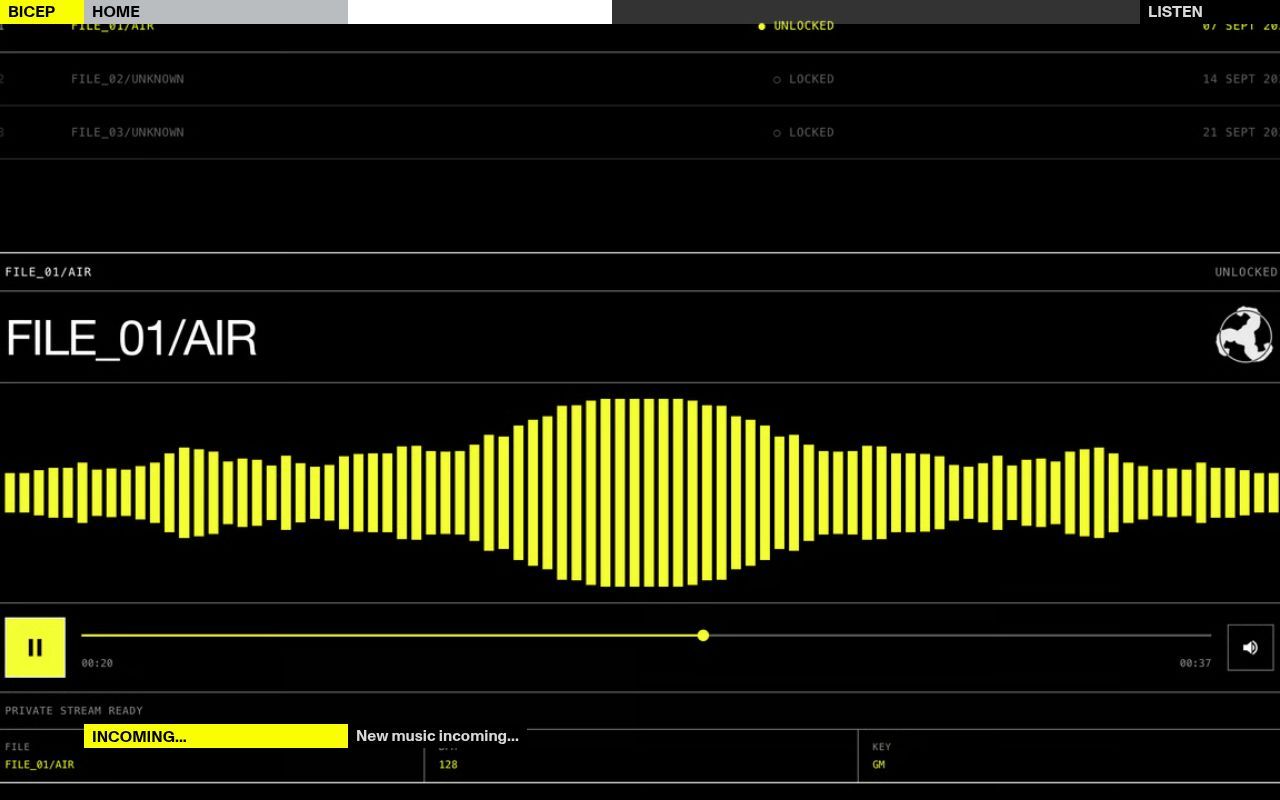The height and width of the screenshot is (800, 1280).
Task: Click the 14 SEPT date entry
Action: 1241,79
